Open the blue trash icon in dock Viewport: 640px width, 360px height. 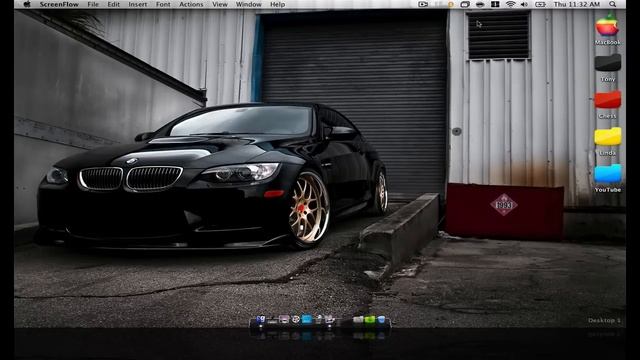click(381, 320)
